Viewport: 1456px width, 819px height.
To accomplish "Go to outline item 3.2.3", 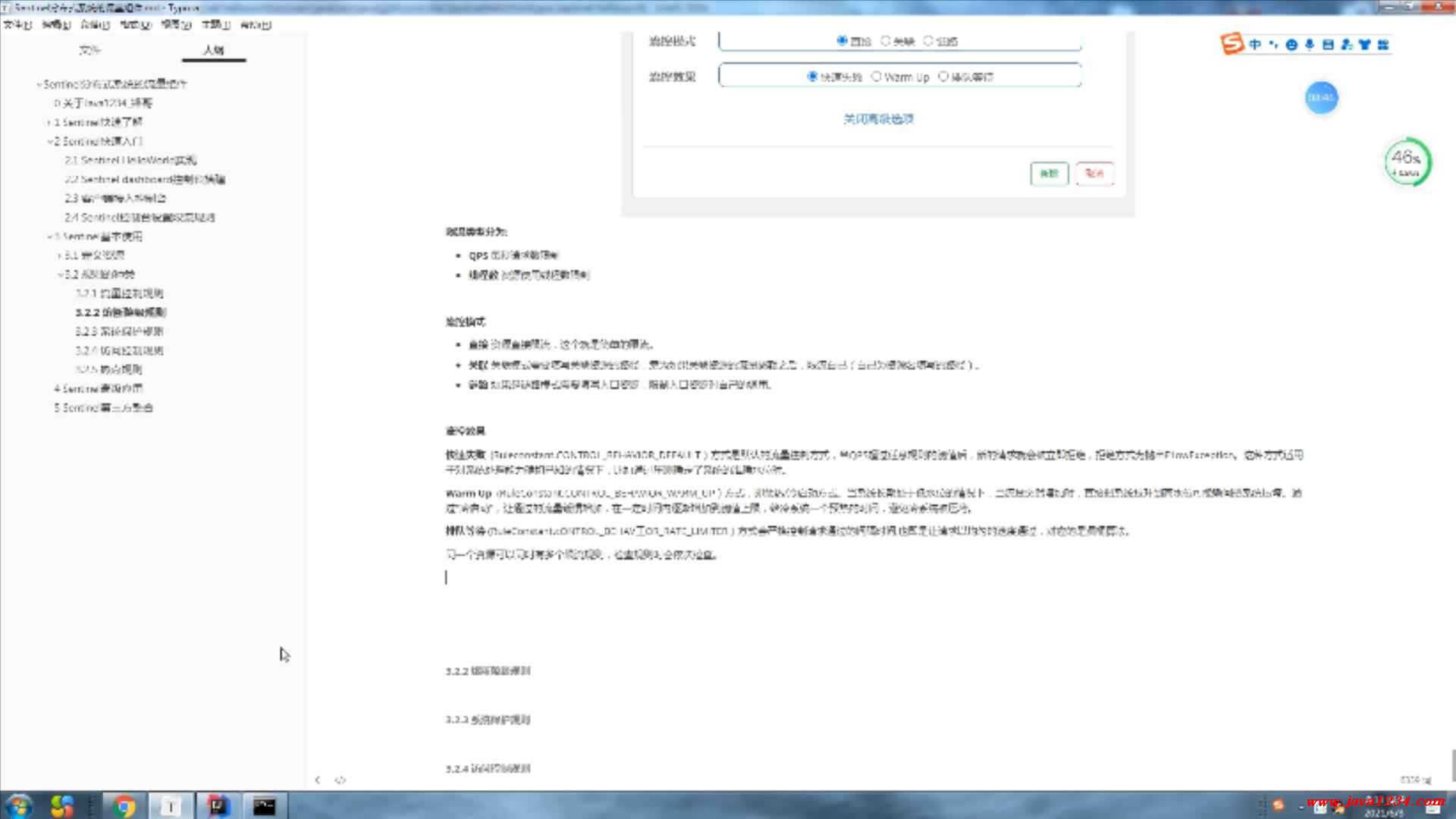I will click(119, 331).
